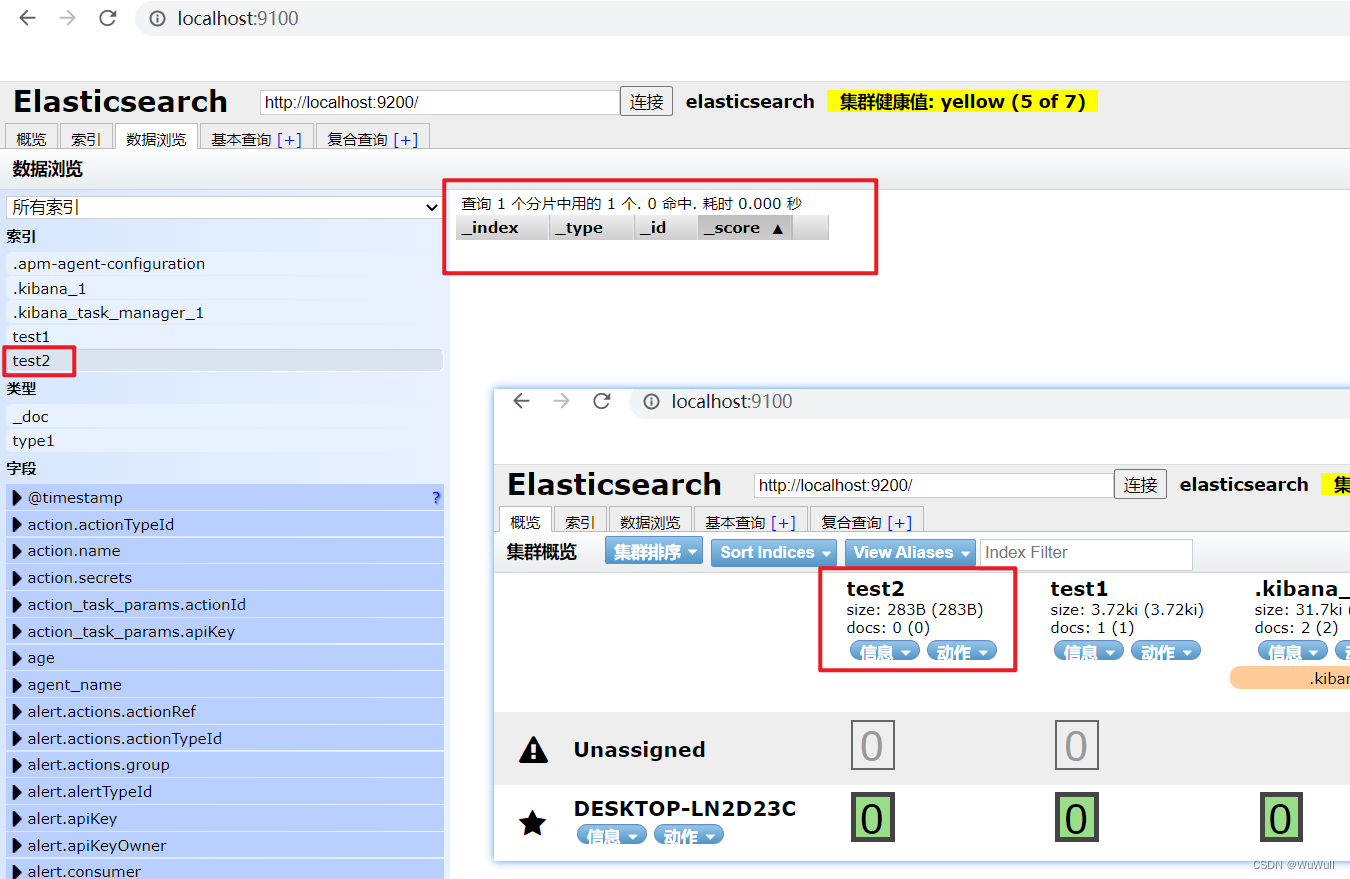The image size is (1350, 879).
Task: Click the green shard 0 under .kibana index
Action: pyautogui.click(x=1280, y=818)
